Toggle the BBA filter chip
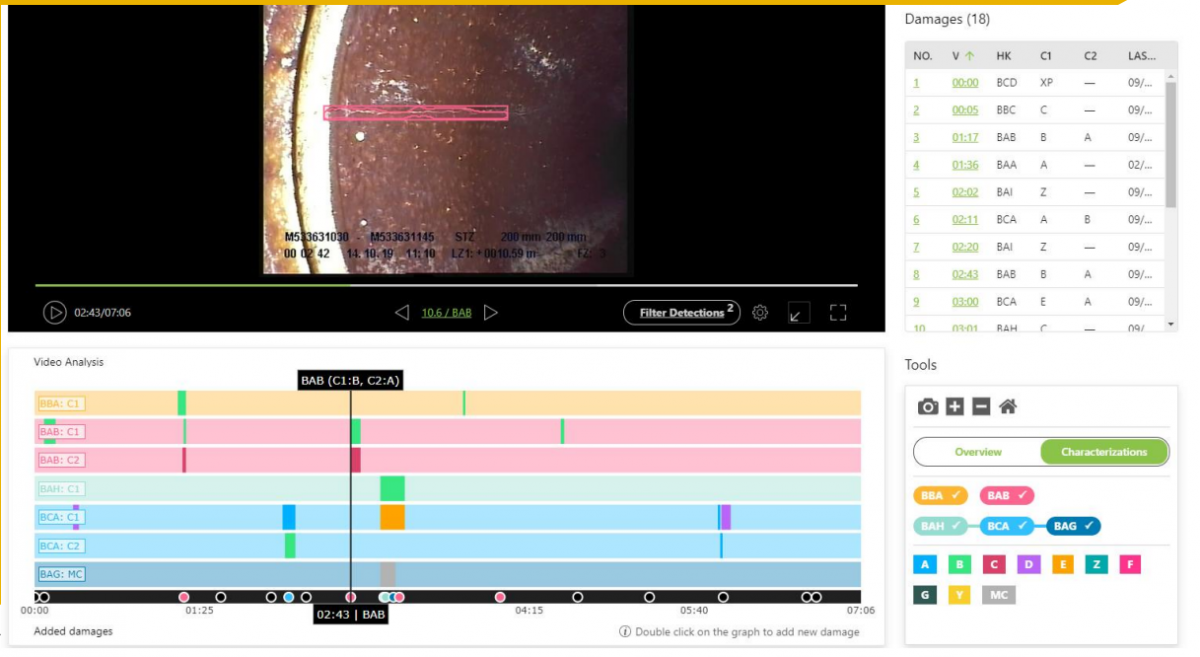Viewport: 1200px width, 657px height. pyautogui.click(x=941, y=495)
